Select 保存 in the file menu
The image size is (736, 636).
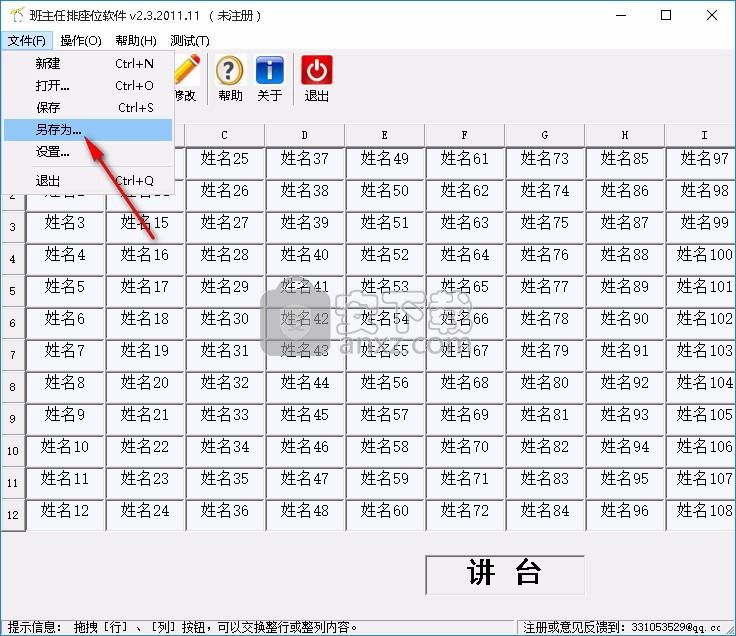(x=88, y=107)
